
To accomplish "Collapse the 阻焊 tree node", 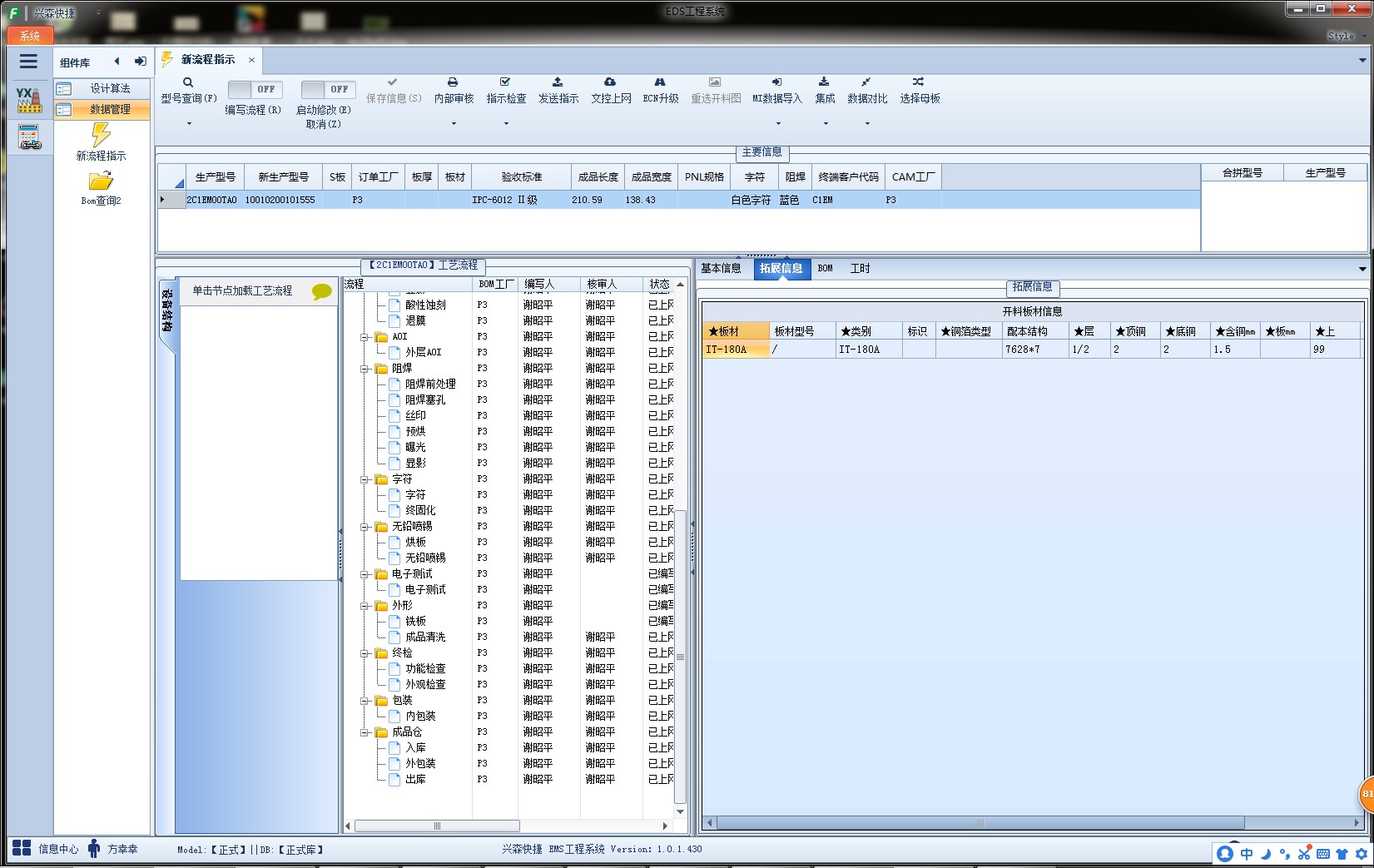I will (365, 369).
